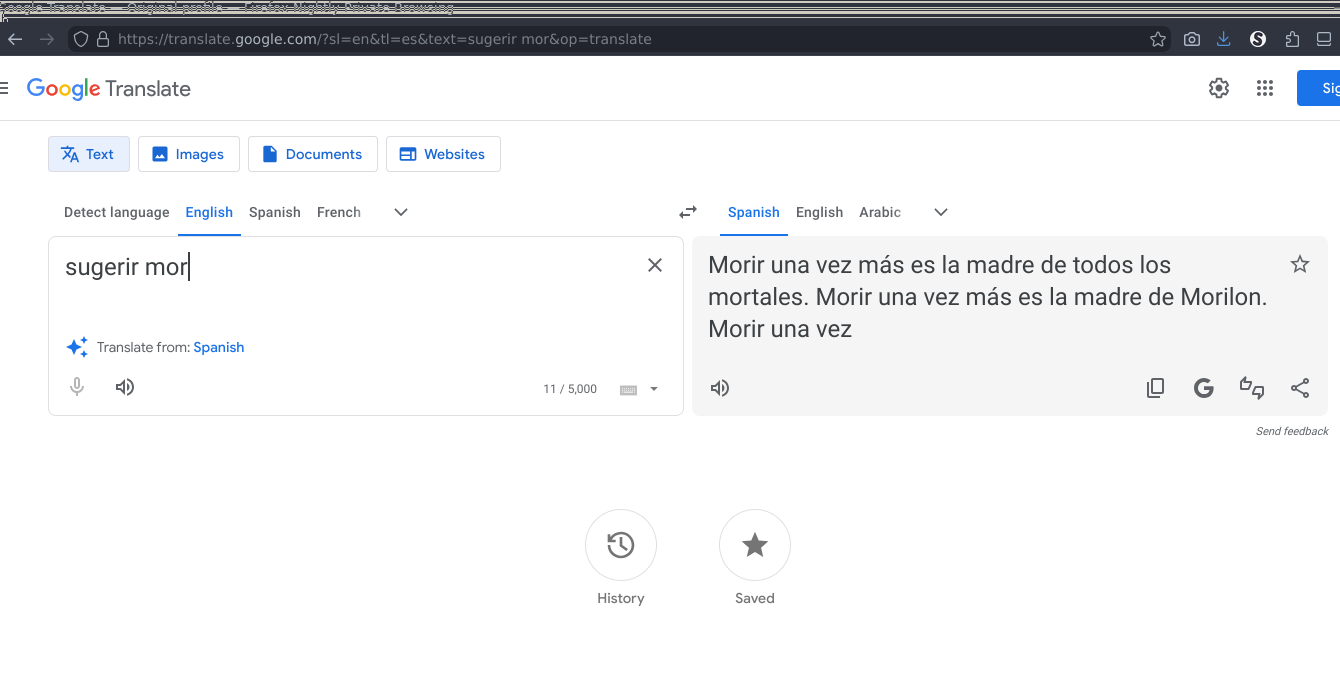Open the Google apps grid
The height and width of the screenshot is (687, 1340).
1265,88
